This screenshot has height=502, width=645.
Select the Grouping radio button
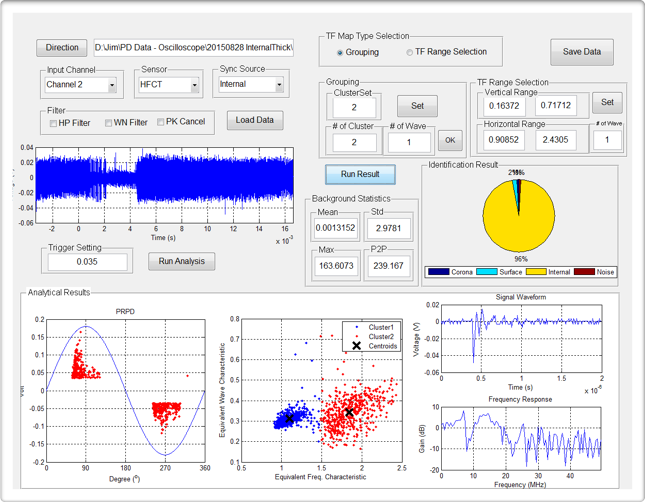click(341, 52)
